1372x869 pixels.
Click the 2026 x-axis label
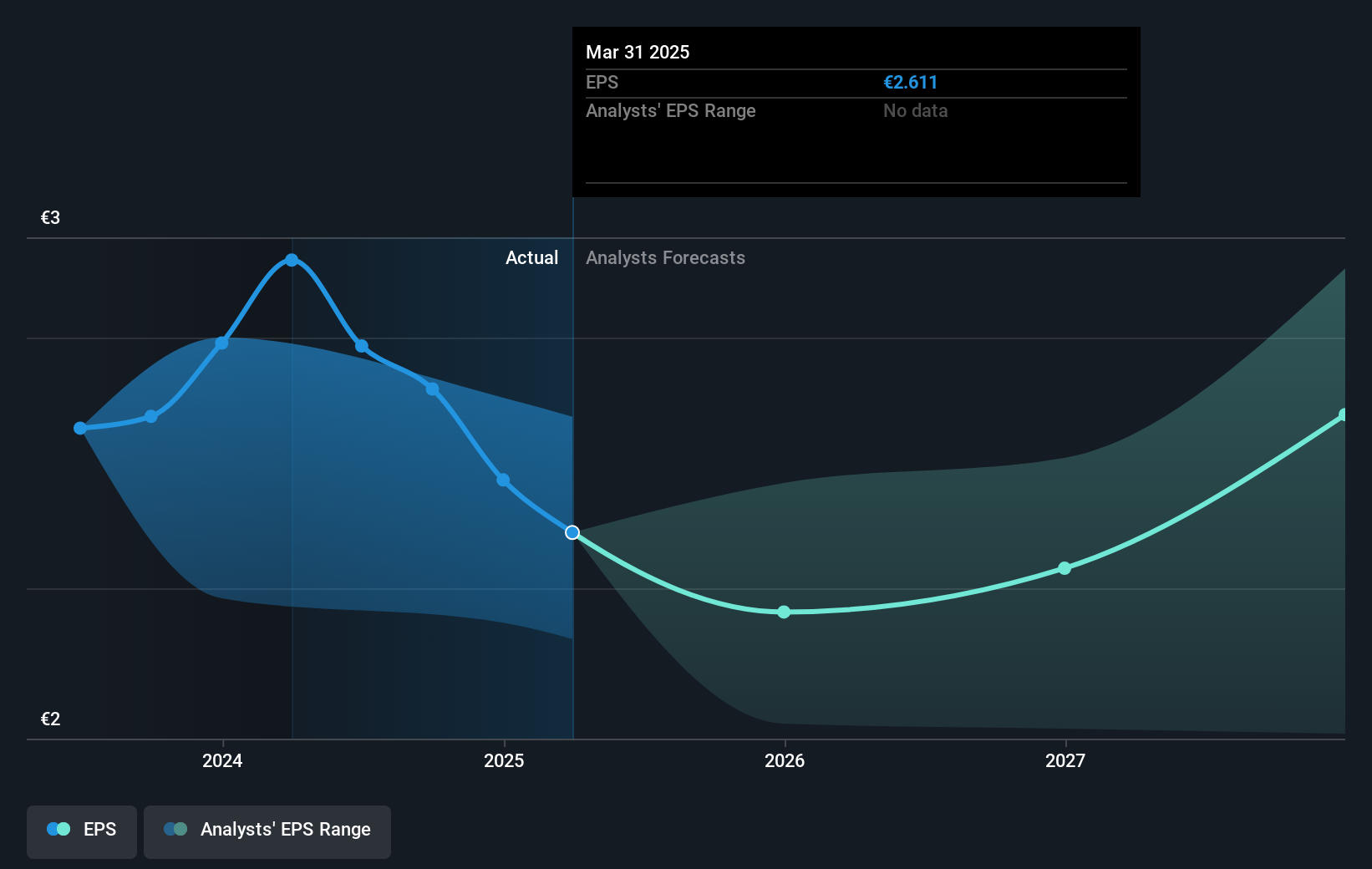[x=785, y=760]
